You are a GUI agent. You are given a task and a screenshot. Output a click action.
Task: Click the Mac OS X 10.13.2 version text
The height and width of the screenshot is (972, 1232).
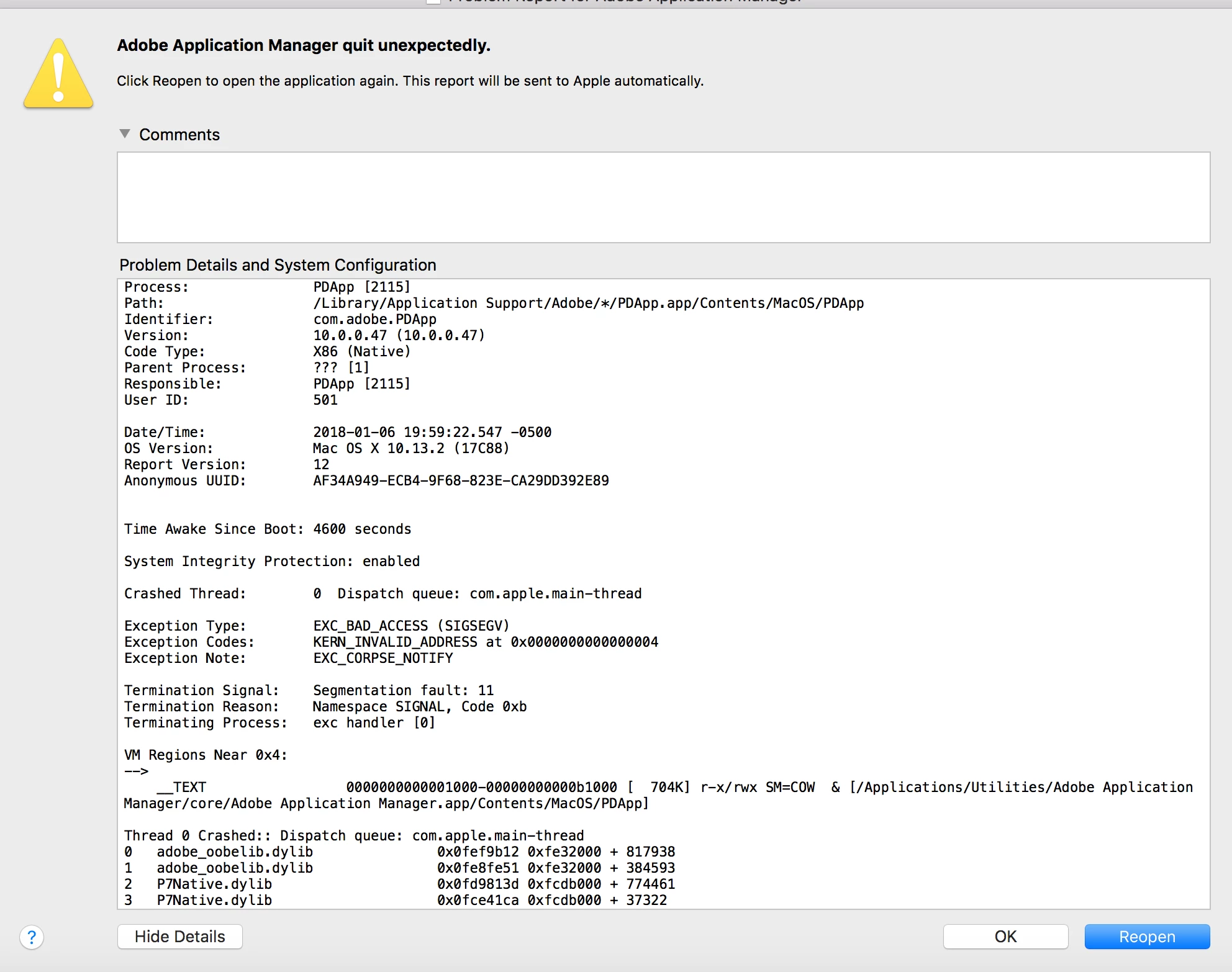[410, 448]
